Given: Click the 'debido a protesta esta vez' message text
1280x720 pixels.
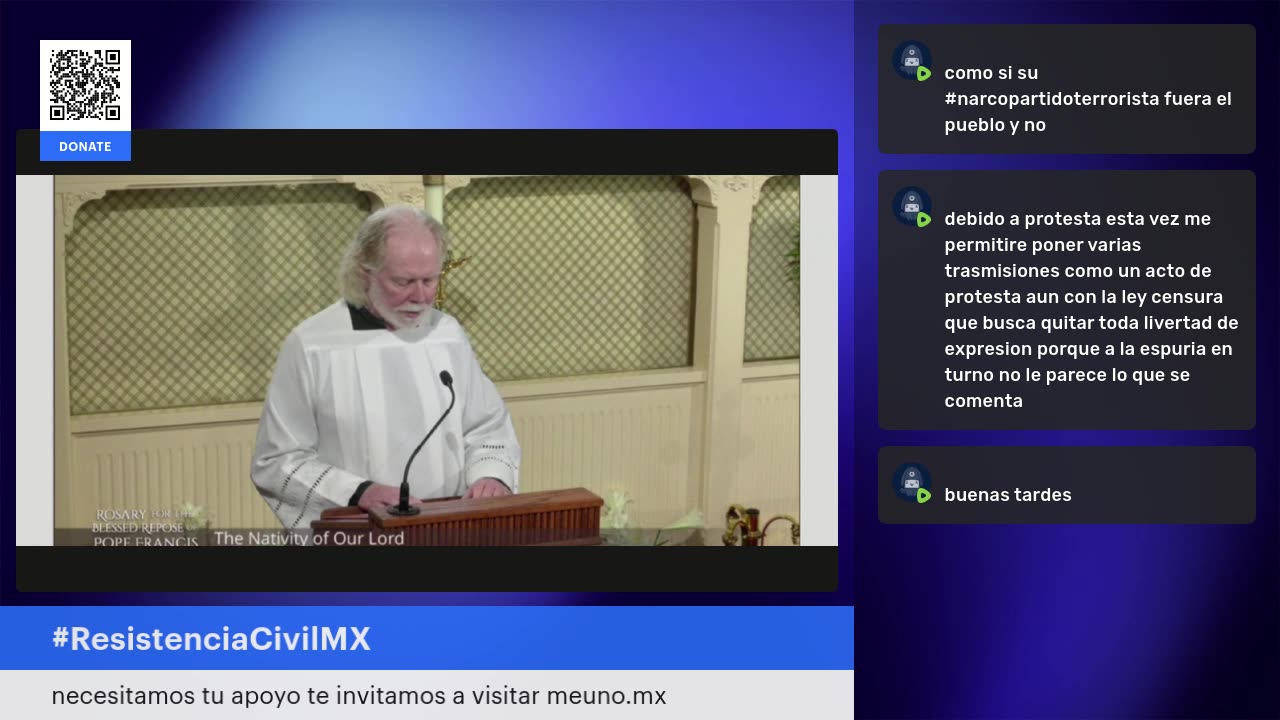Looking at the screenshot, I should [x=1092, y=310].
